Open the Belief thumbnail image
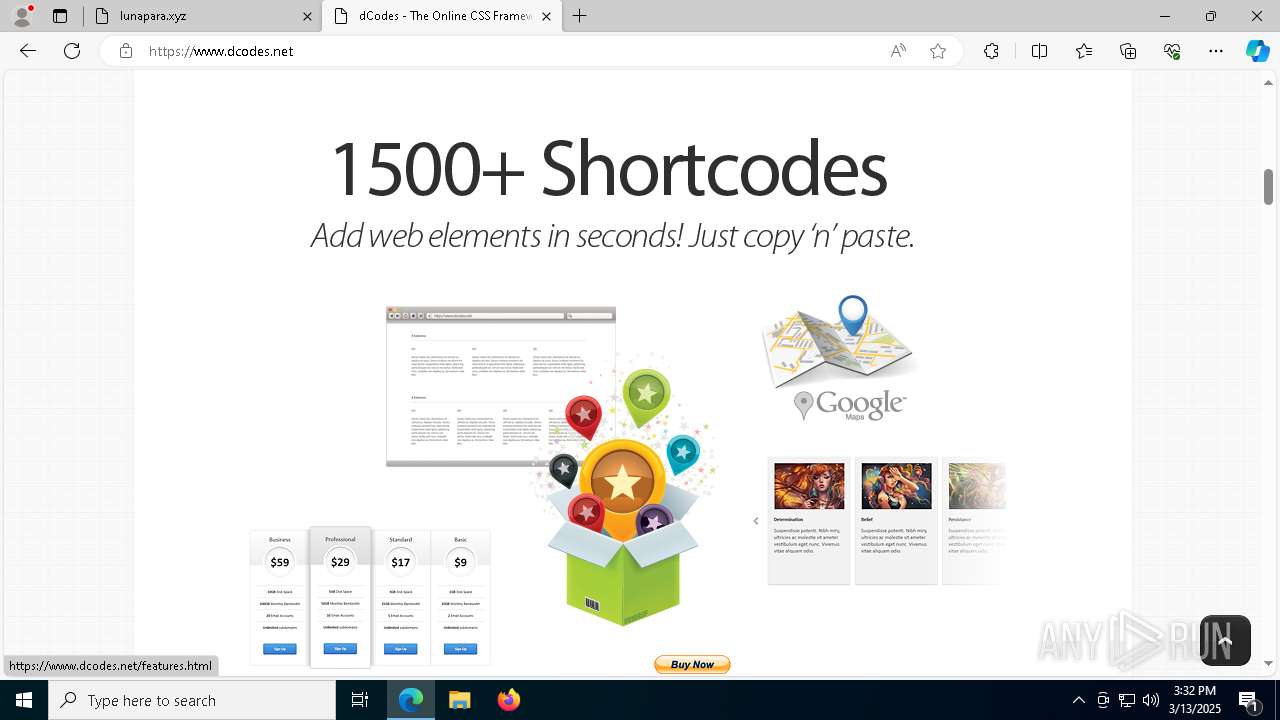1280x720 pixels. (x=896, y=486)
